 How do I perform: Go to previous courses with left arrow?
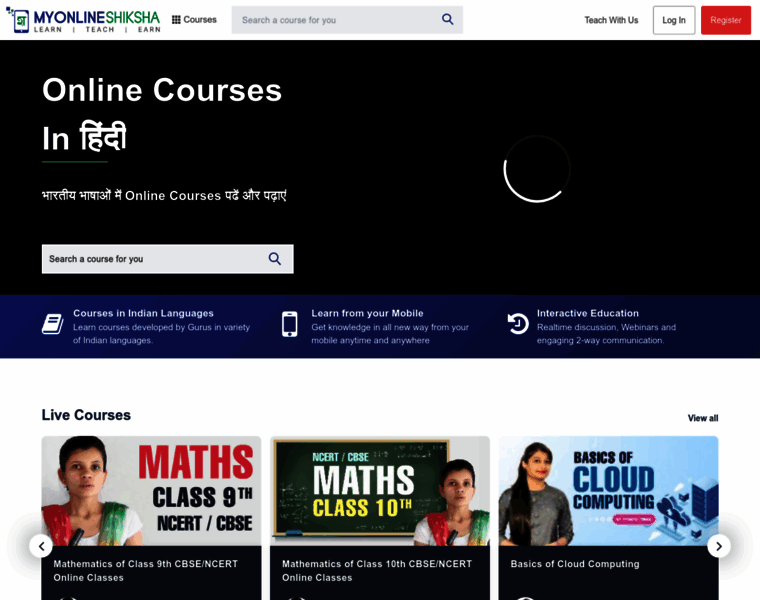41,546
